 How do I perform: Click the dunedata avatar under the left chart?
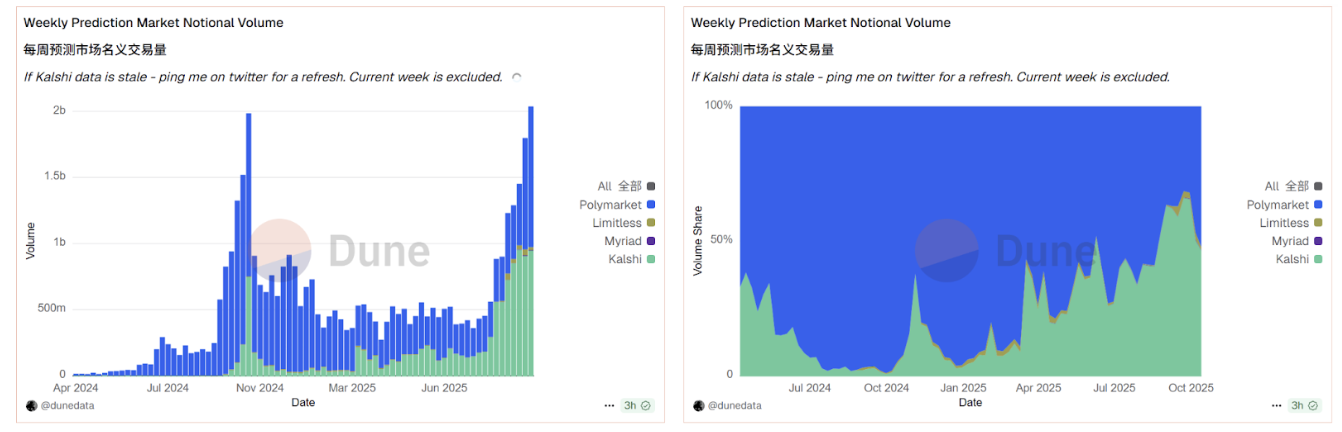click(31, 405)
